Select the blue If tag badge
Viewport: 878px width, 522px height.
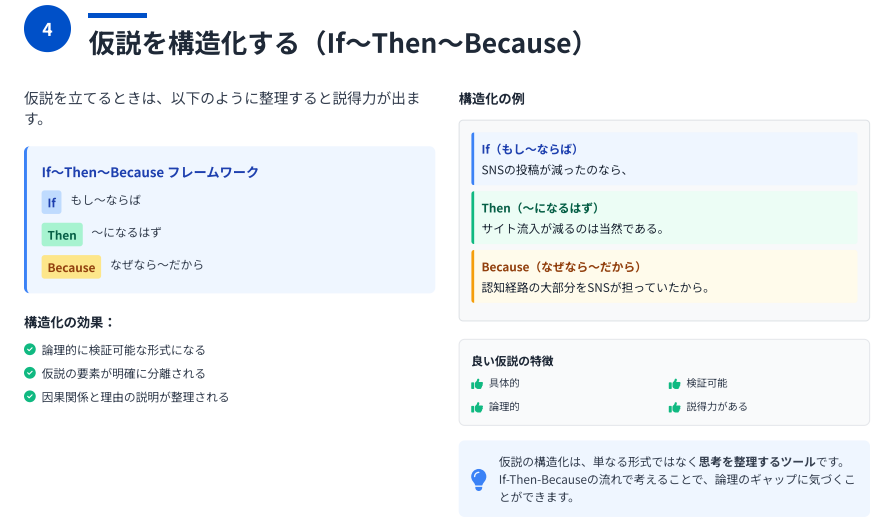click(x=52, y=202)
